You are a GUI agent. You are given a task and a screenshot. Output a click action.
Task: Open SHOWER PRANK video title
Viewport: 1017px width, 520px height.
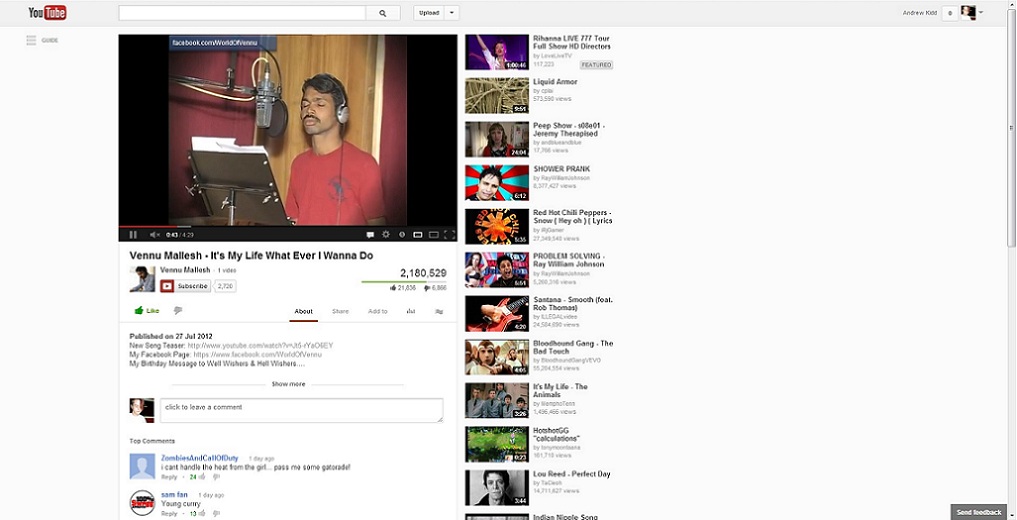[x=562, y=169]
